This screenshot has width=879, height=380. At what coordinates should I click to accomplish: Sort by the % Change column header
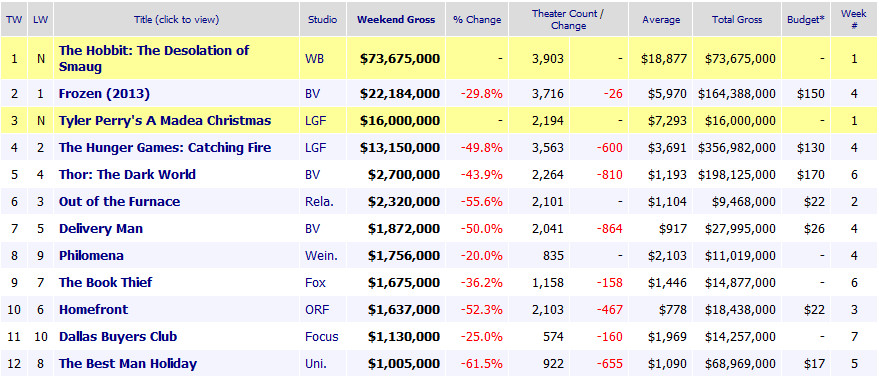(x=477, y=20)
